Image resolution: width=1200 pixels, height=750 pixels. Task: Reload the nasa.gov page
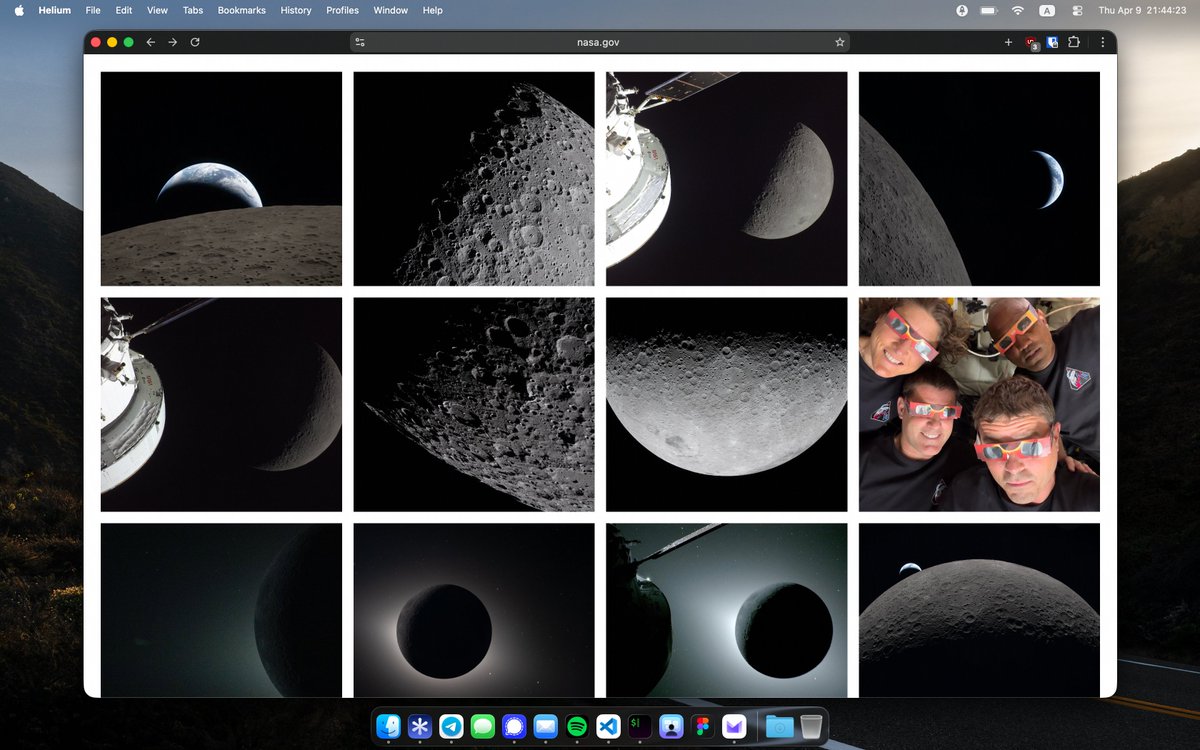coord(195,42)
